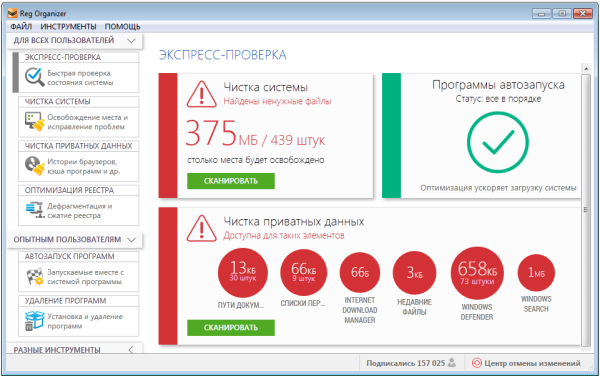Screen dimensions: 600x379
Task: Click Быстрая проверка состояния системы description
Action: 80,78
